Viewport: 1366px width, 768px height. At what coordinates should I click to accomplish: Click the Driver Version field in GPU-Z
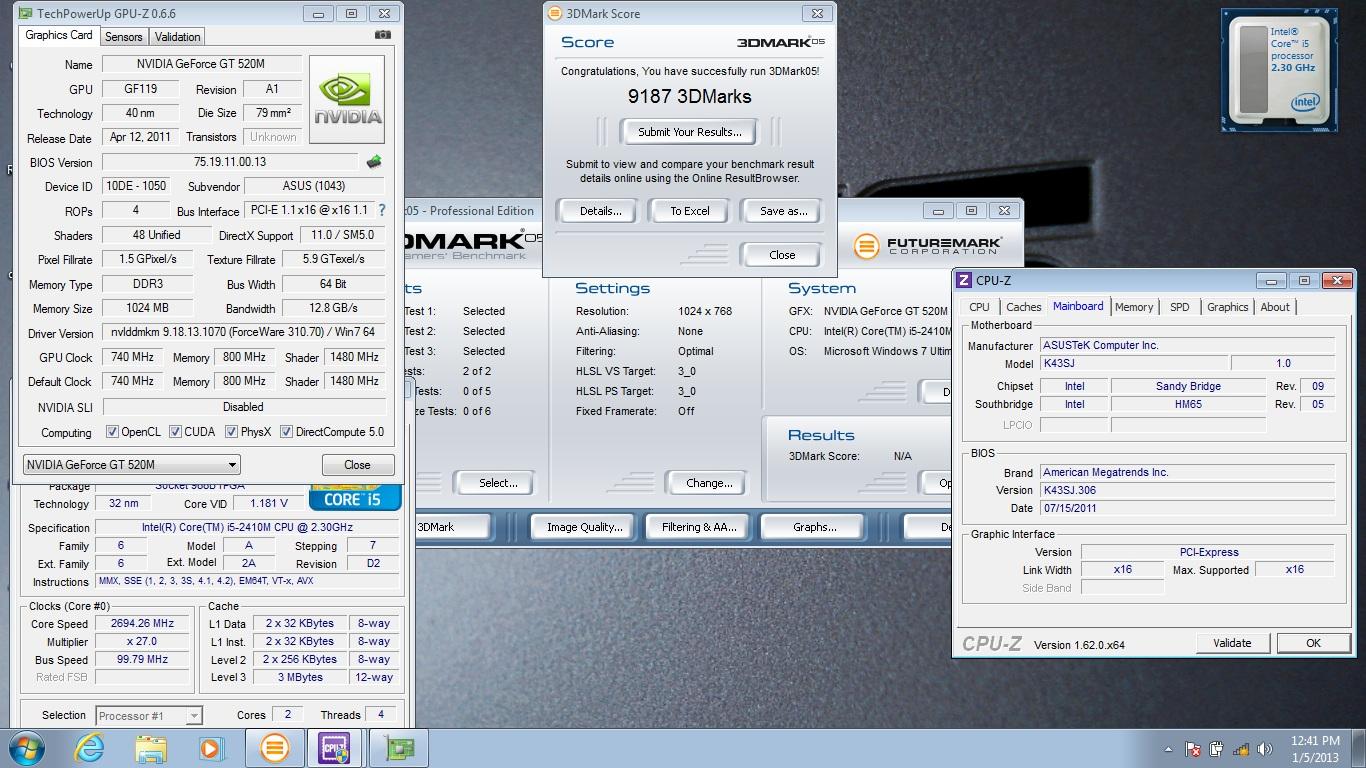[244, 333]
